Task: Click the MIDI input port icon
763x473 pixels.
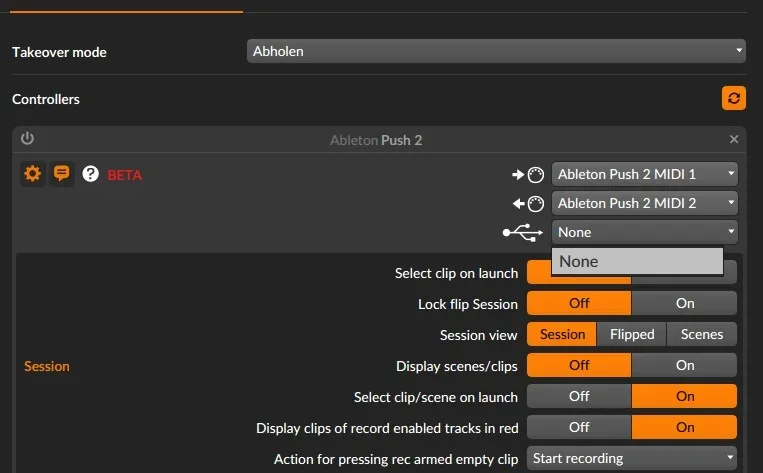Action: pyautogui.click(x=528, y=174)
